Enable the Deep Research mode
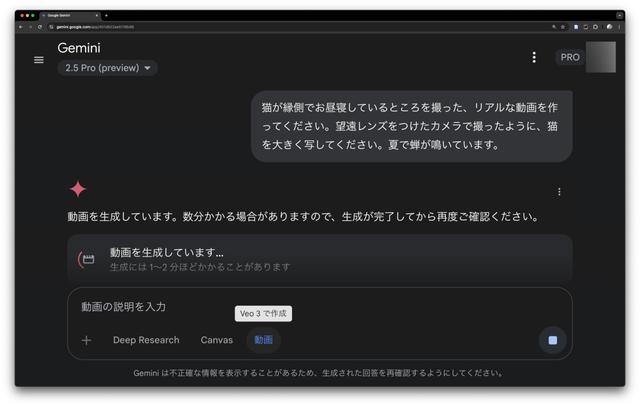 [146, 340]
